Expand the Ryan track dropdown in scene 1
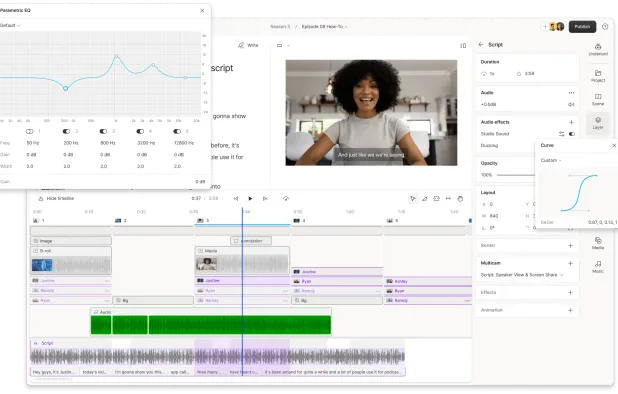This screenshot has height=394, width=618. pos(107,300)
